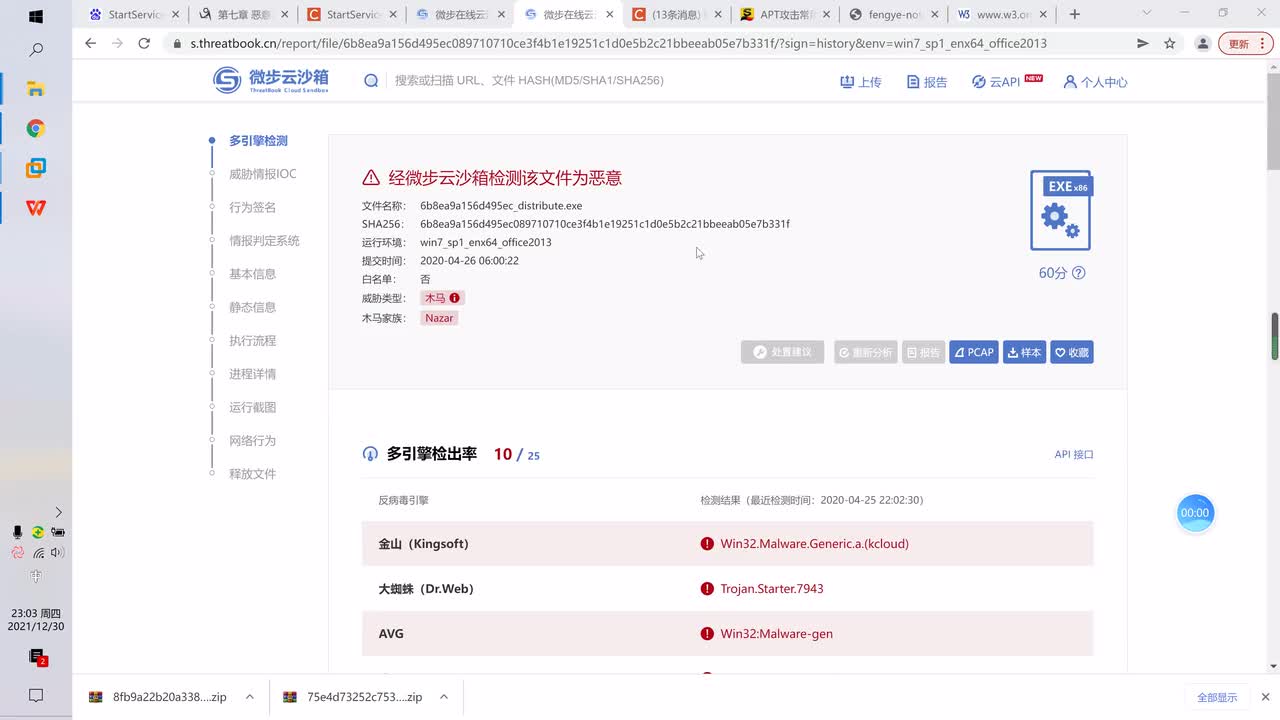Expand menu for 75e4d73252c753 zip download

[444, 697]
